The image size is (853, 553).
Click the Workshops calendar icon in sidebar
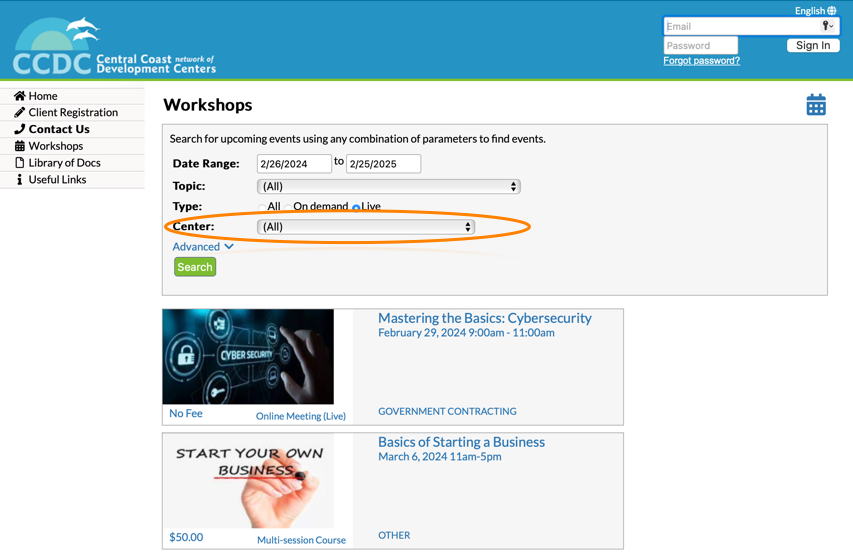point(19,146)
